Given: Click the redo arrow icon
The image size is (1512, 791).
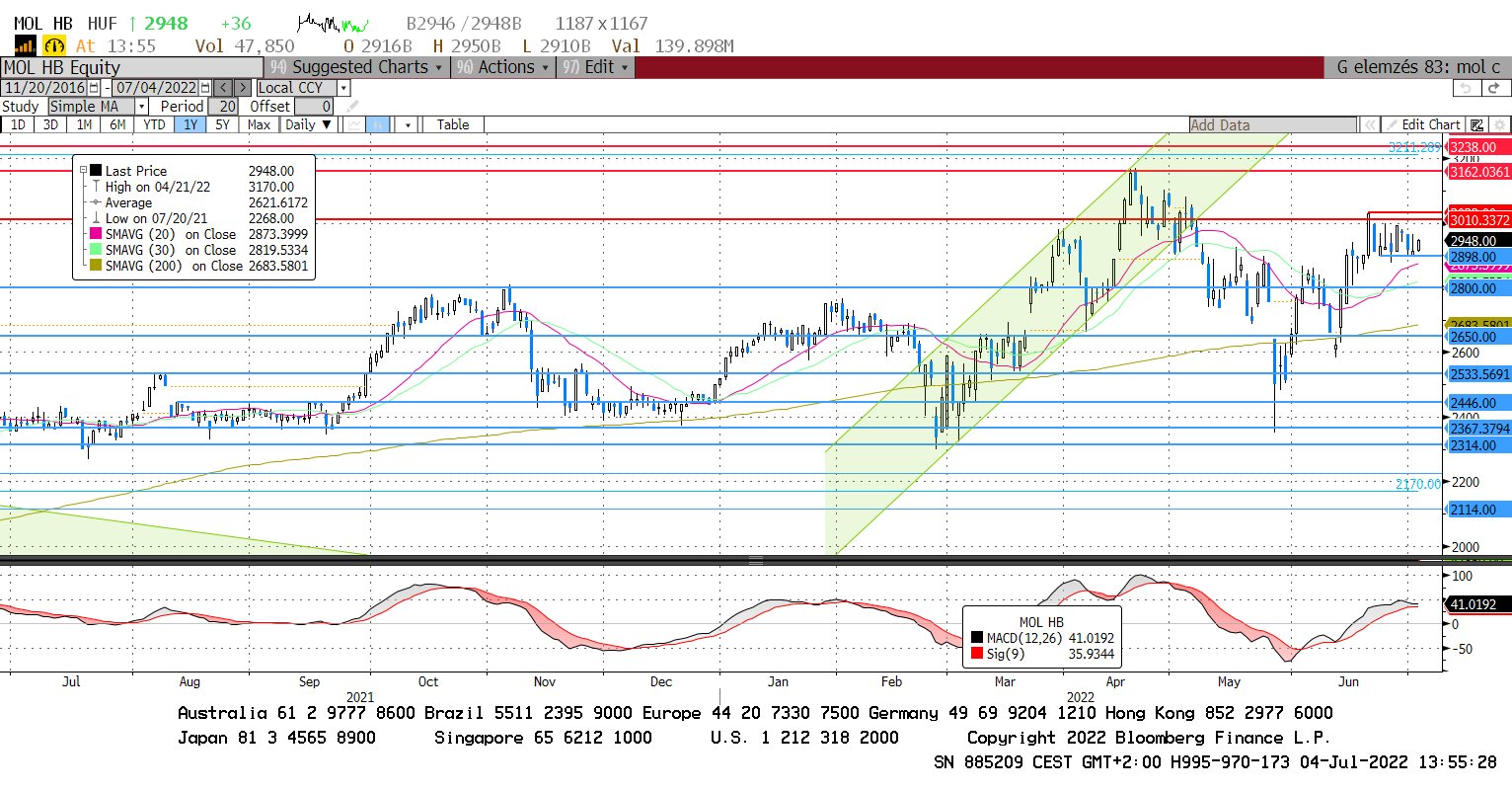Looking at the screenshot, I should pyautogui.click(x=1496, y=88).
